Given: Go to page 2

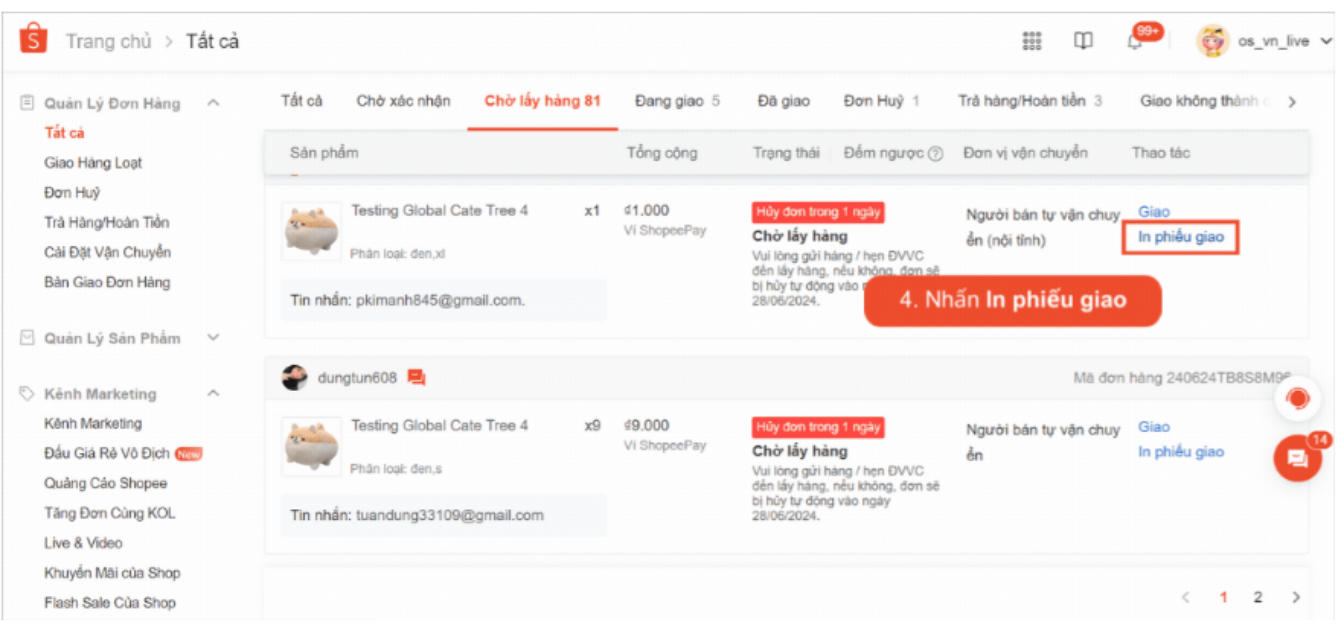Looking at the screenshot, I should click(1258, 598).
